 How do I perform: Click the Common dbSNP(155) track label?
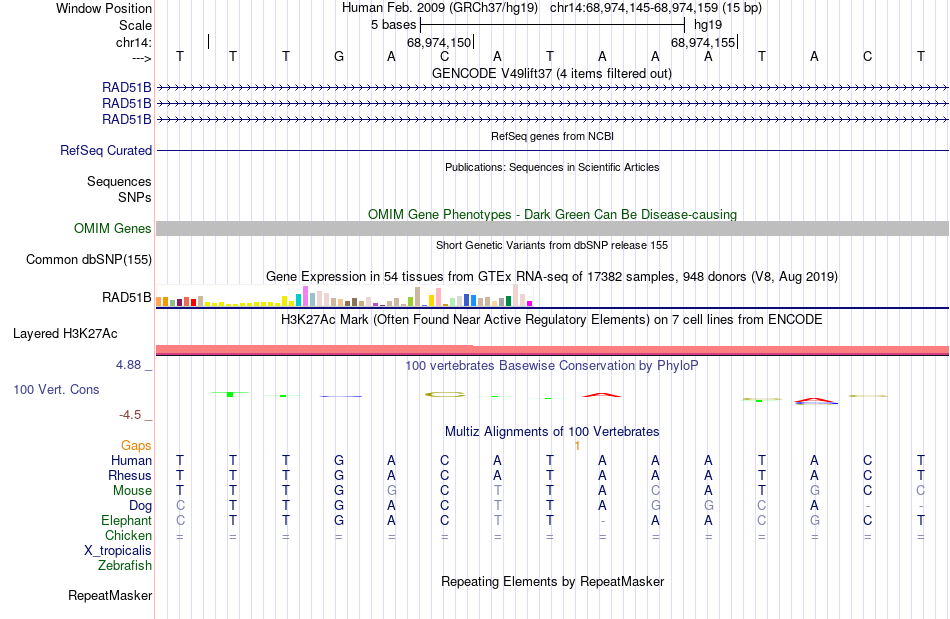pyautogui.click(x=88, y=259)
